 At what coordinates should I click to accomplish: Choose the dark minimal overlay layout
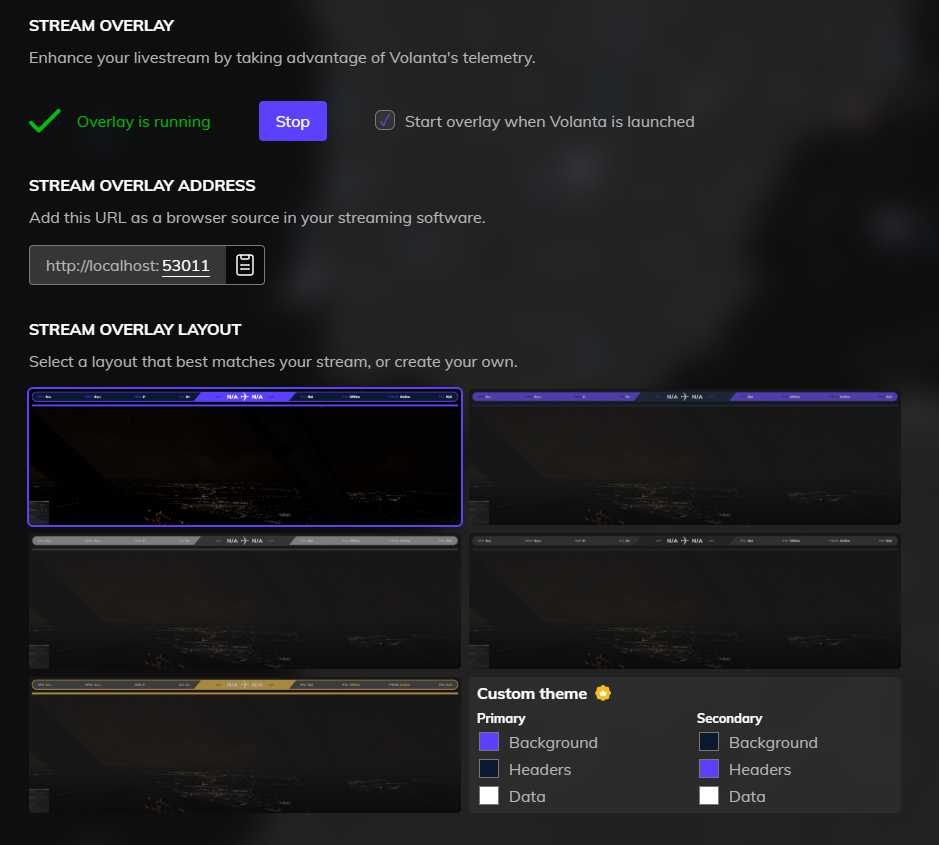(x=685, y=601)
